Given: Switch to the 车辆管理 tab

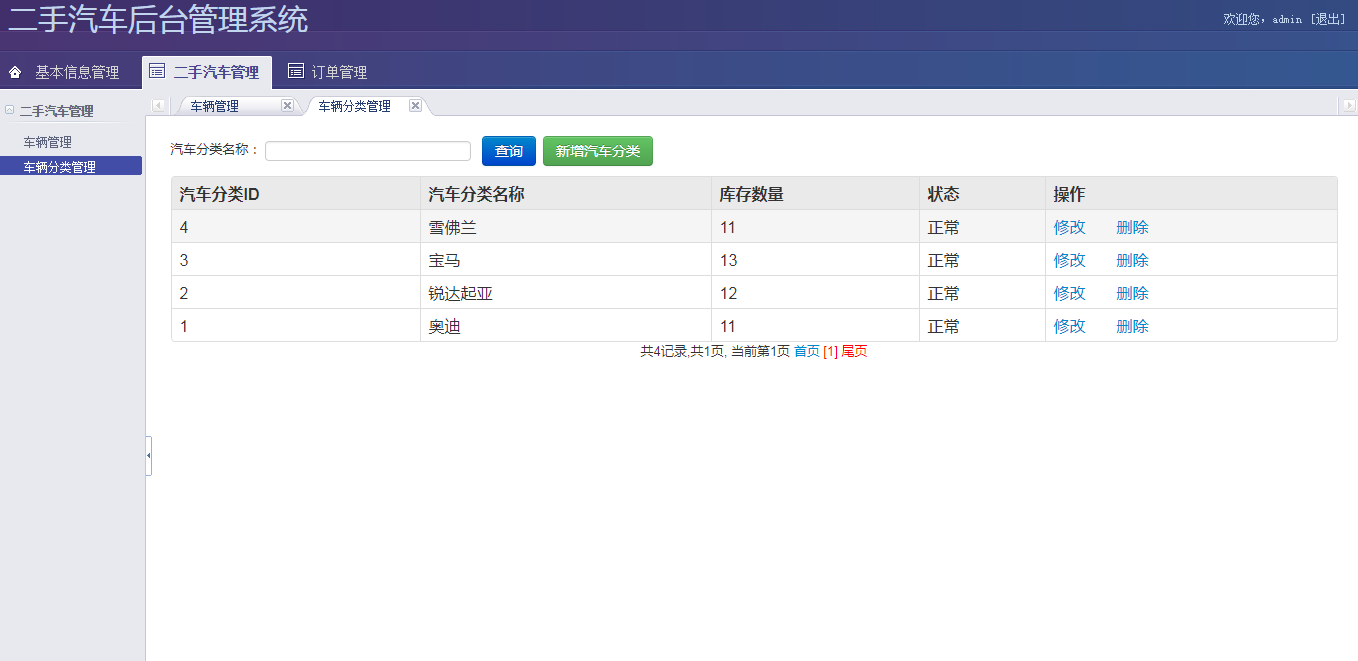Looking at the screenshot, I should (214, 106).
